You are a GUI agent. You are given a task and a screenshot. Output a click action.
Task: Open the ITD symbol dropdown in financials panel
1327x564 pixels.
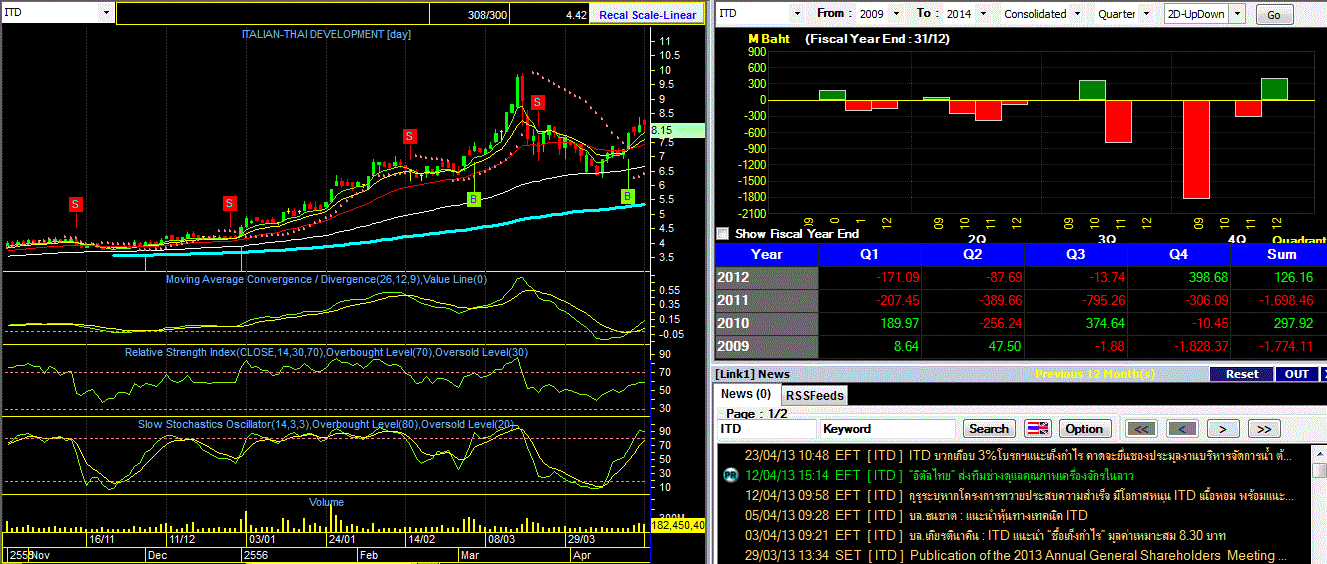[x=796, y=14]
